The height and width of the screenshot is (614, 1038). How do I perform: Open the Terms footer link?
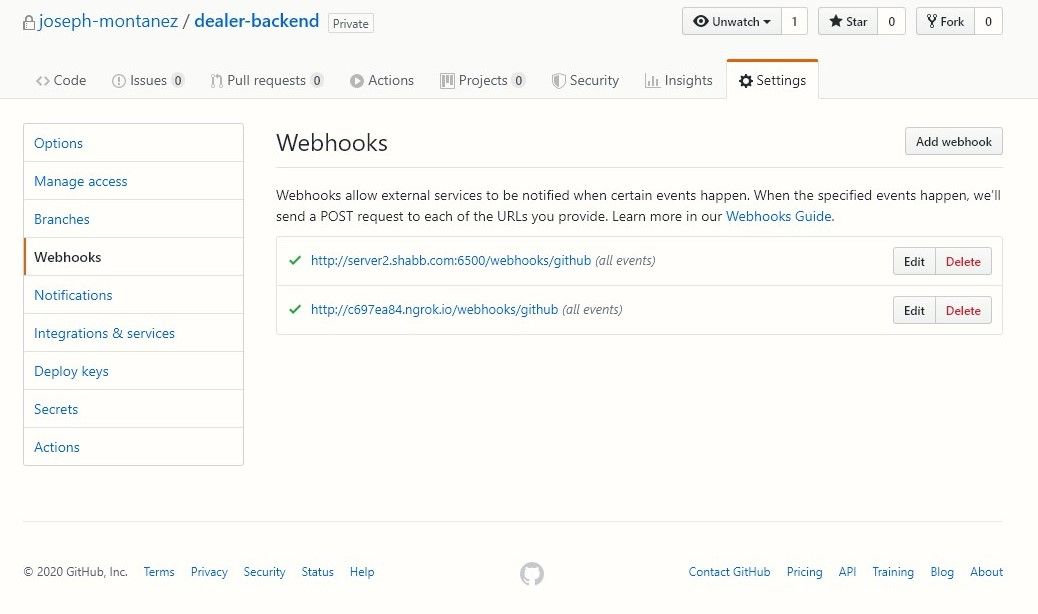pos(159,572)
